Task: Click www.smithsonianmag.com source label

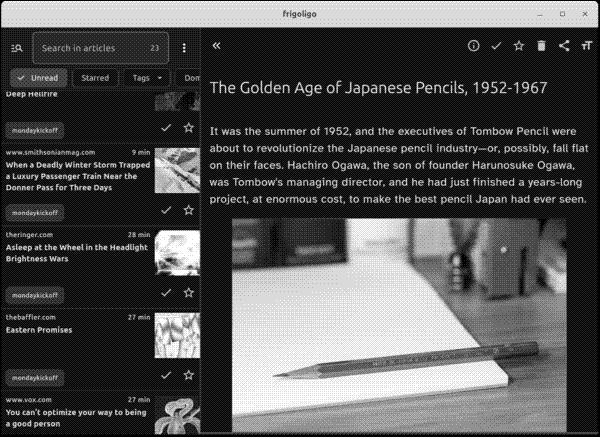Action: [51, 152]
